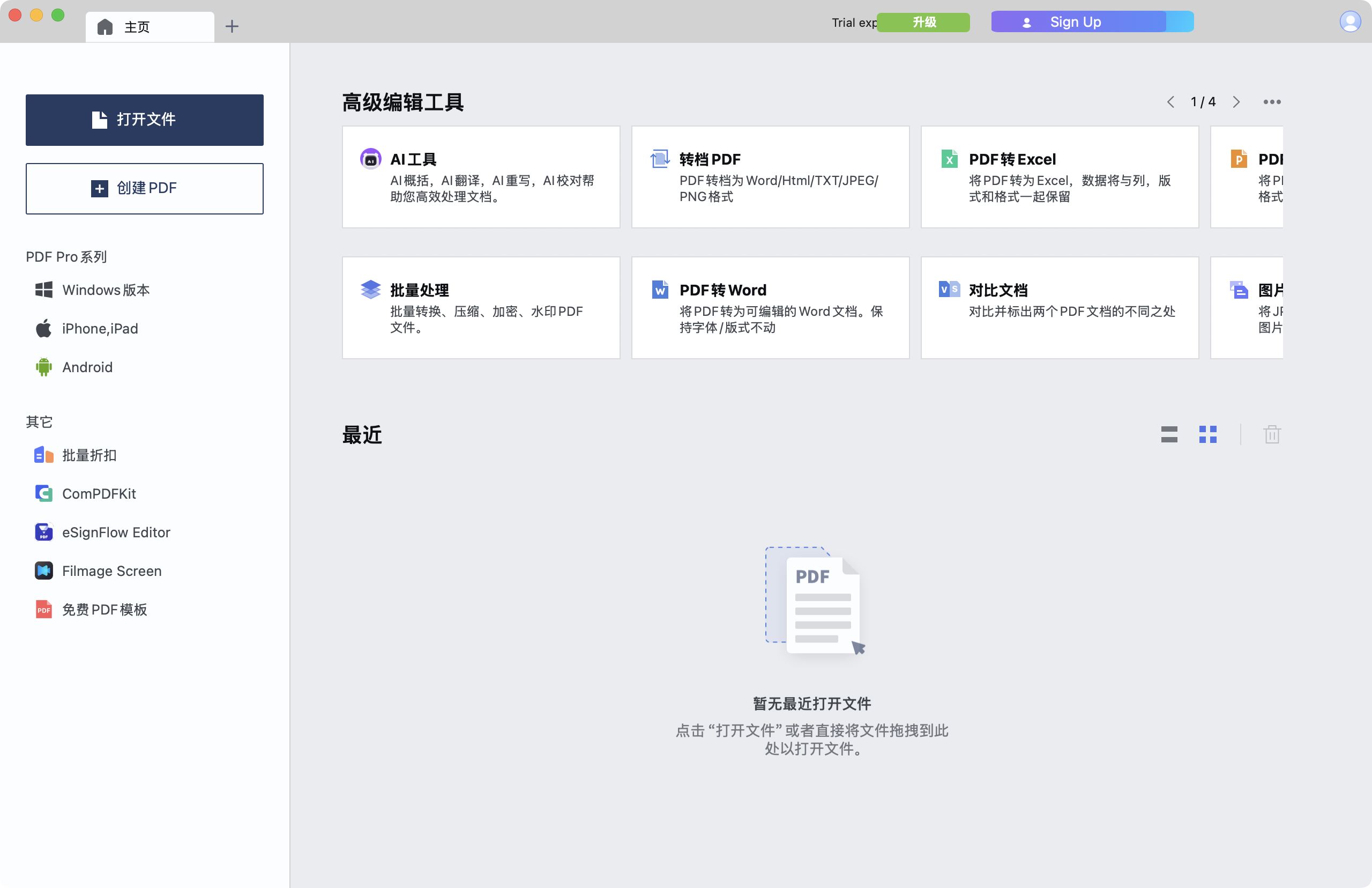Click the Sign Up button
The width and height of the screenshot is (1372, 888).
[1075, 21]
